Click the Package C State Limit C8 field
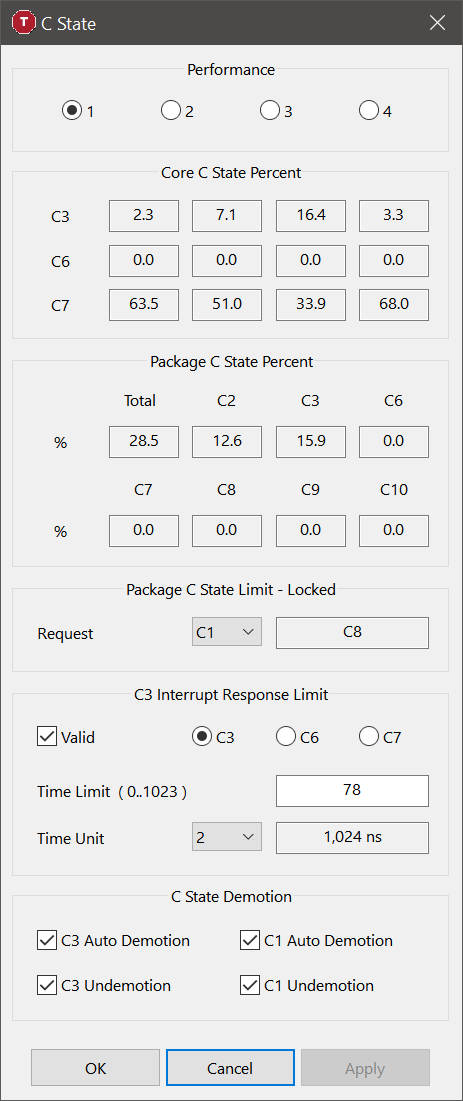Image resolution: width=463 pixels, height=1101 pixels. click(x=352, y=633)
